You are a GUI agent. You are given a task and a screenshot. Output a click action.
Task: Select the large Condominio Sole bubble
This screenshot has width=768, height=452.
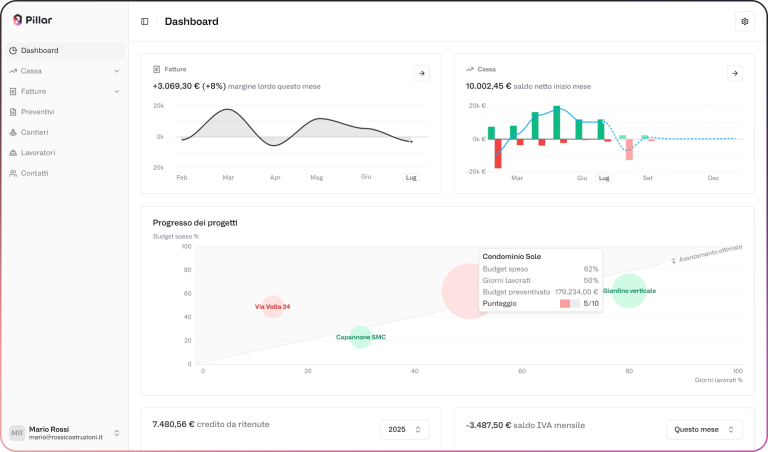[460, 291]
